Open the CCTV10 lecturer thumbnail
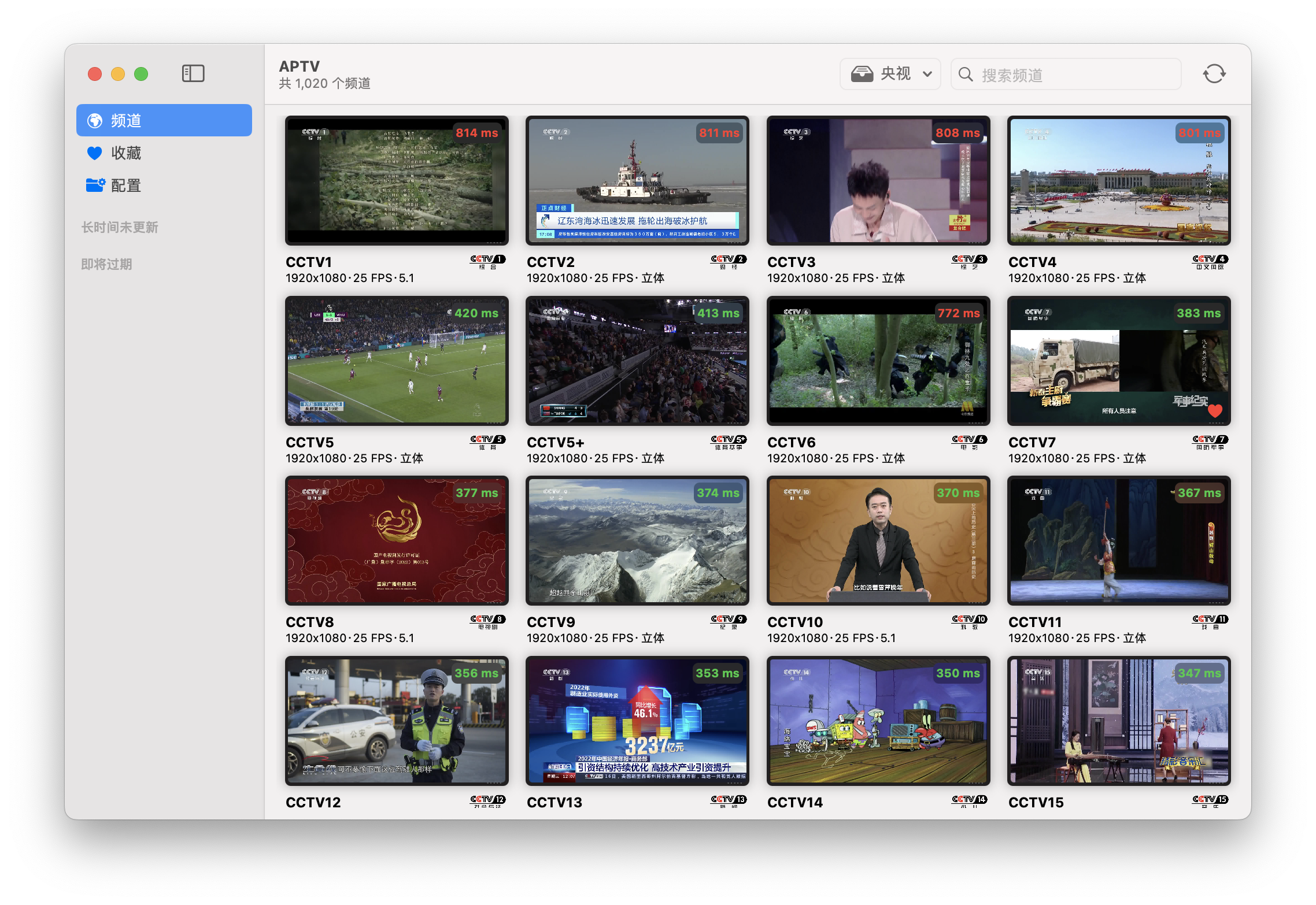 [x=878, y=540]
